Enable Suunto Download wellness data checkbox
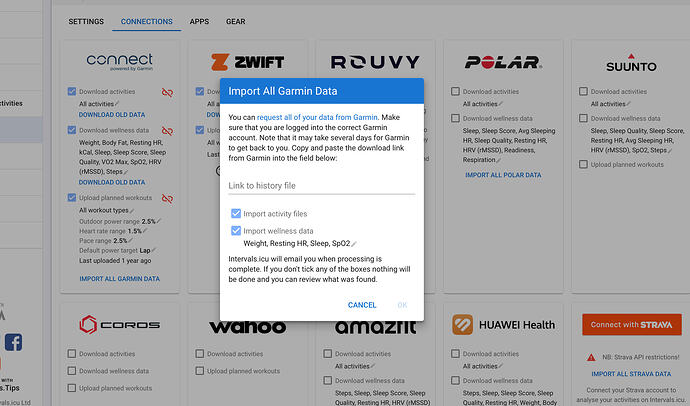Viewport: 690px width, 406px height. click(584, 118)
